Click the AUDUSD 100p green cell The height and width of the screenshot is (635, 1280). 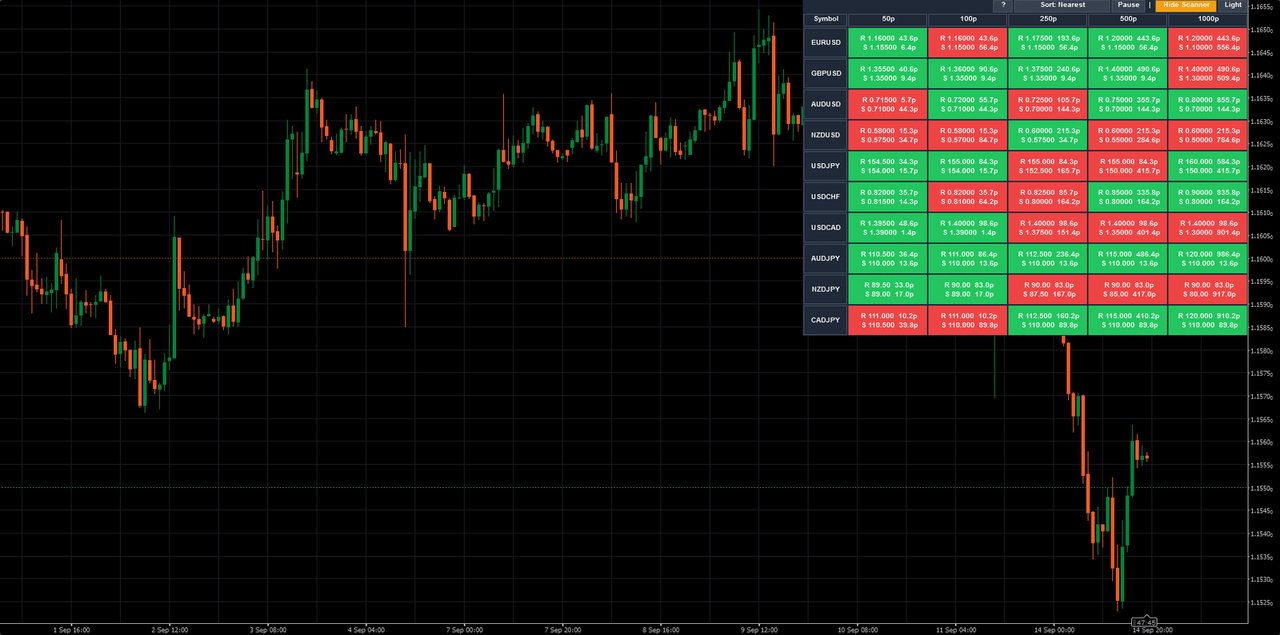968,104
